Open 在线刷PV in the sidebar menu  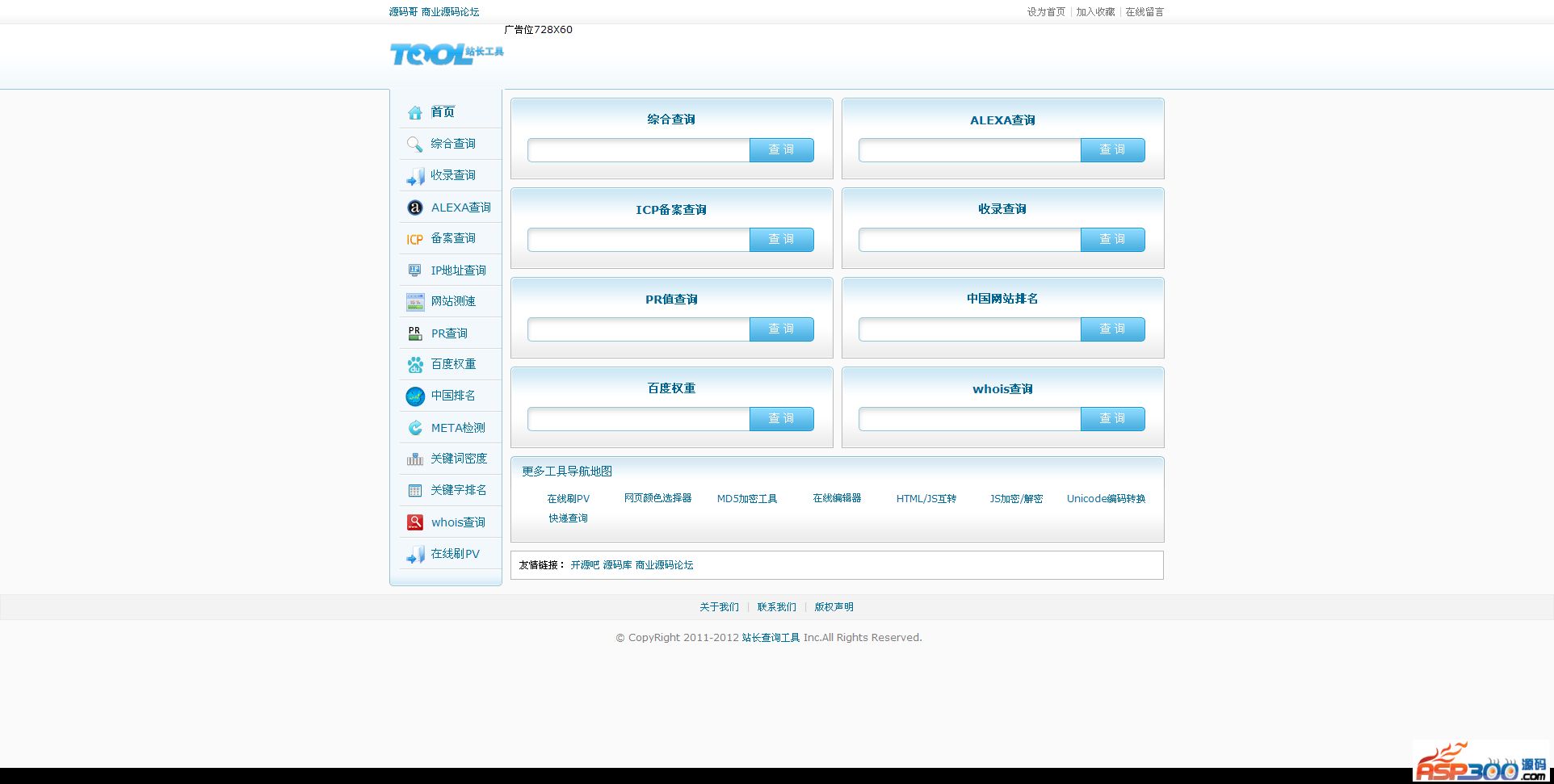(x=456, y=554)
